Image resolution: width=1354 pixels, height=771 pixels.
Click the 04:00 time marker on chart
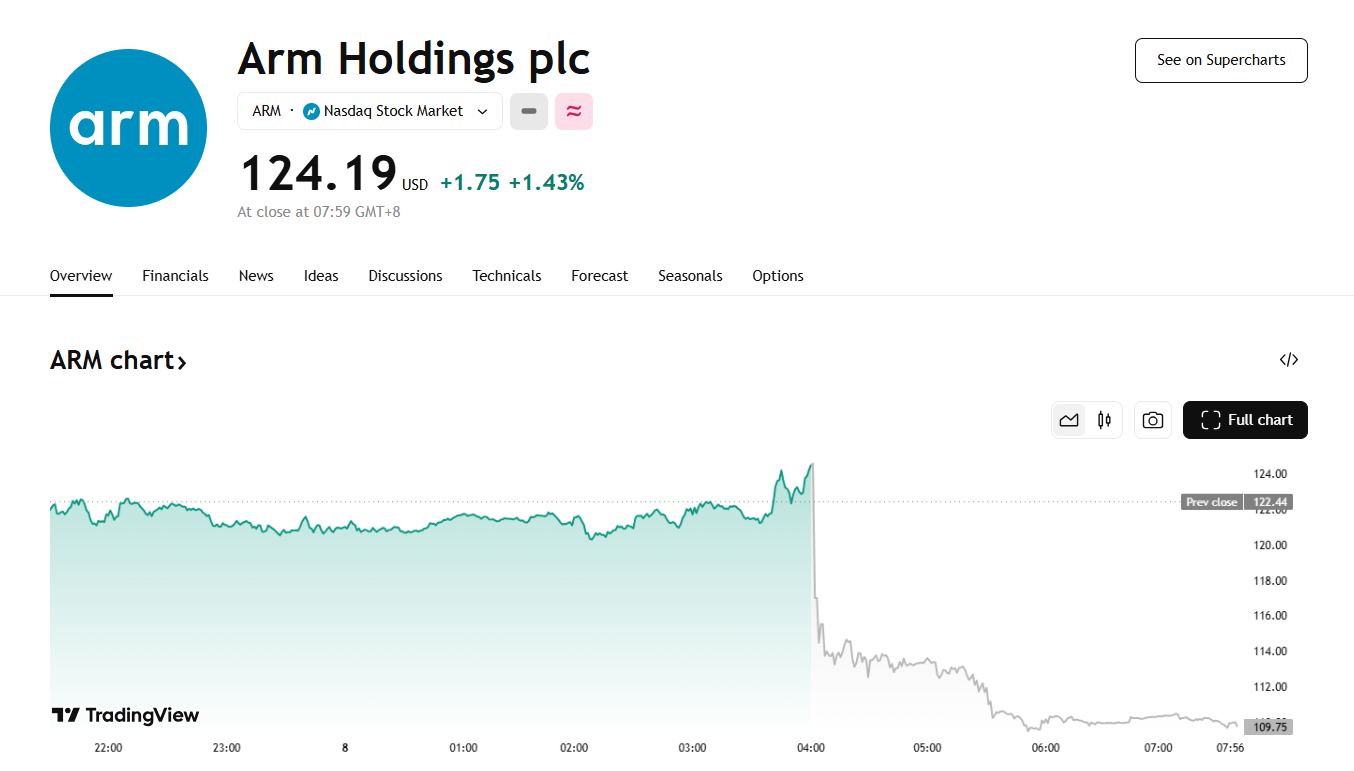(x=810, y=747)
